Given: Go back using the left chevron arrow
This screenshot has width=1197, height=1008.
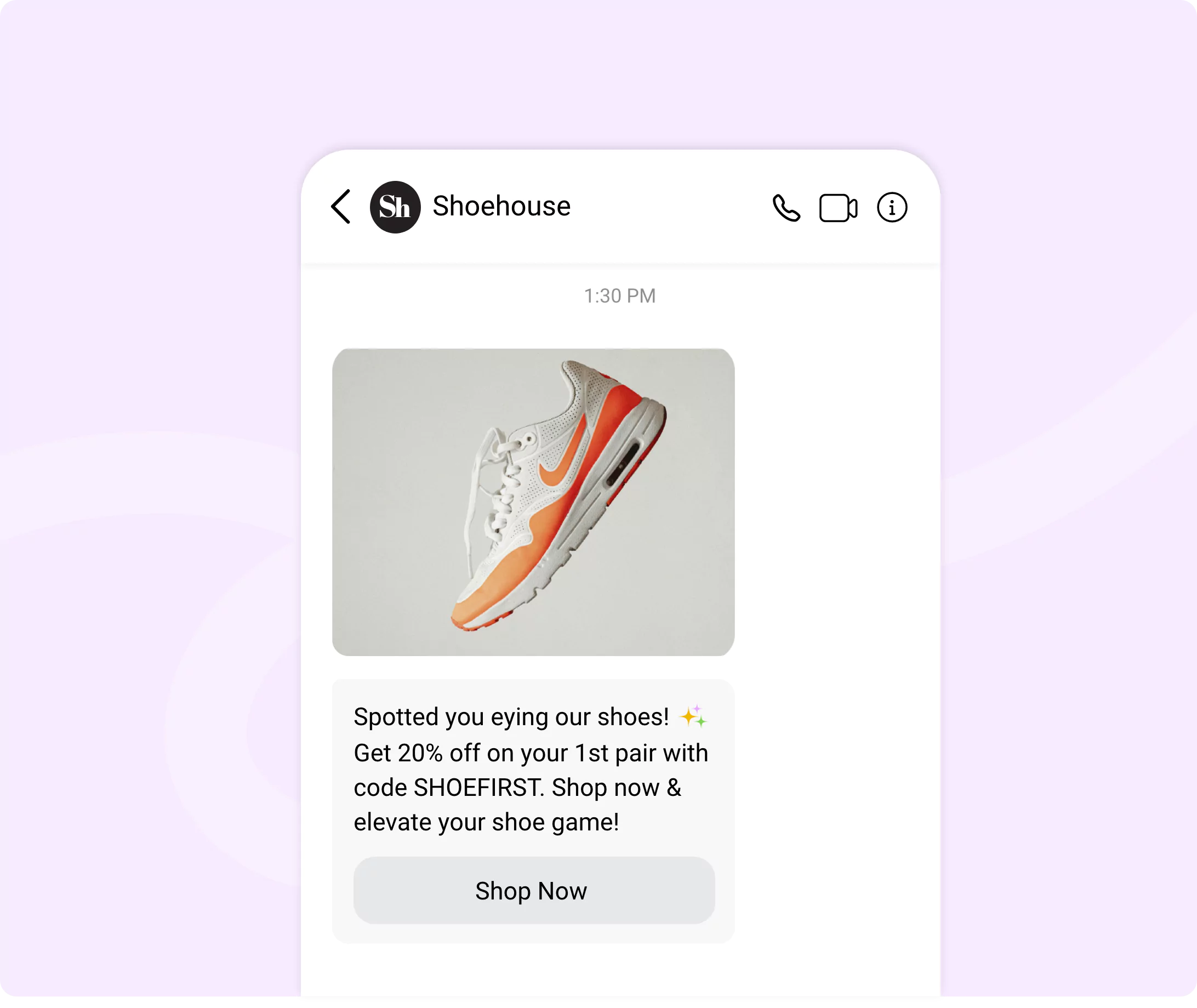Looking at the screenshot, I should tap(340, 207).
